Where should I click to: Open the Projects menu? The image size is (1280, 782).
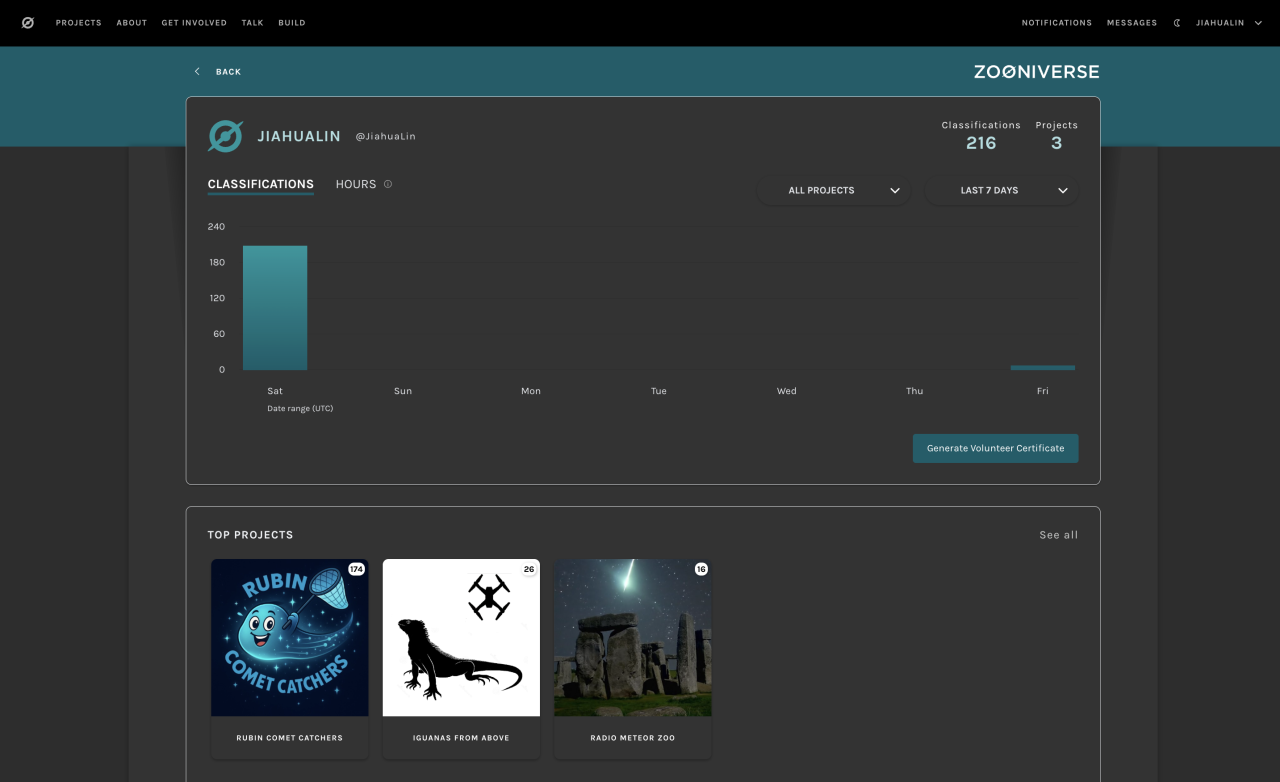pos(79,23)
